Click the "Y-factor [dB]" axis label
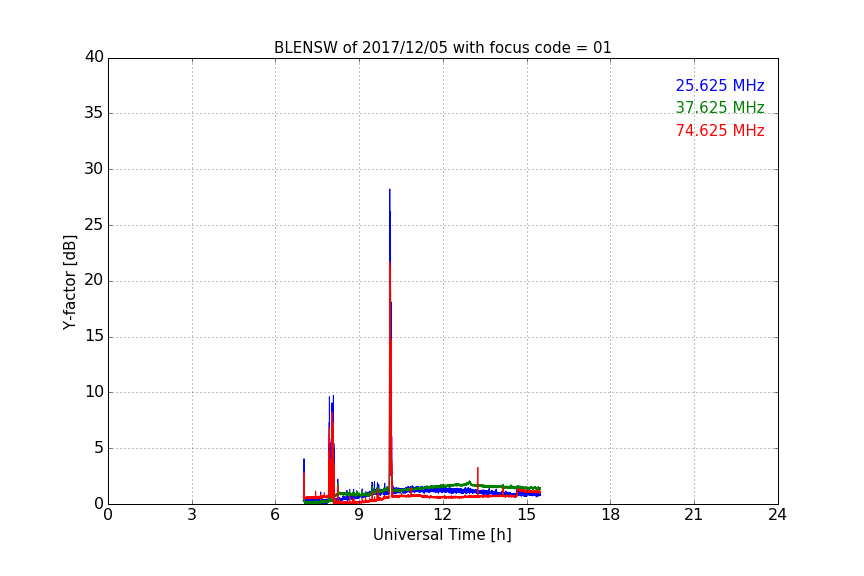This screenshot has width=864, height=576. click(69, 282)
